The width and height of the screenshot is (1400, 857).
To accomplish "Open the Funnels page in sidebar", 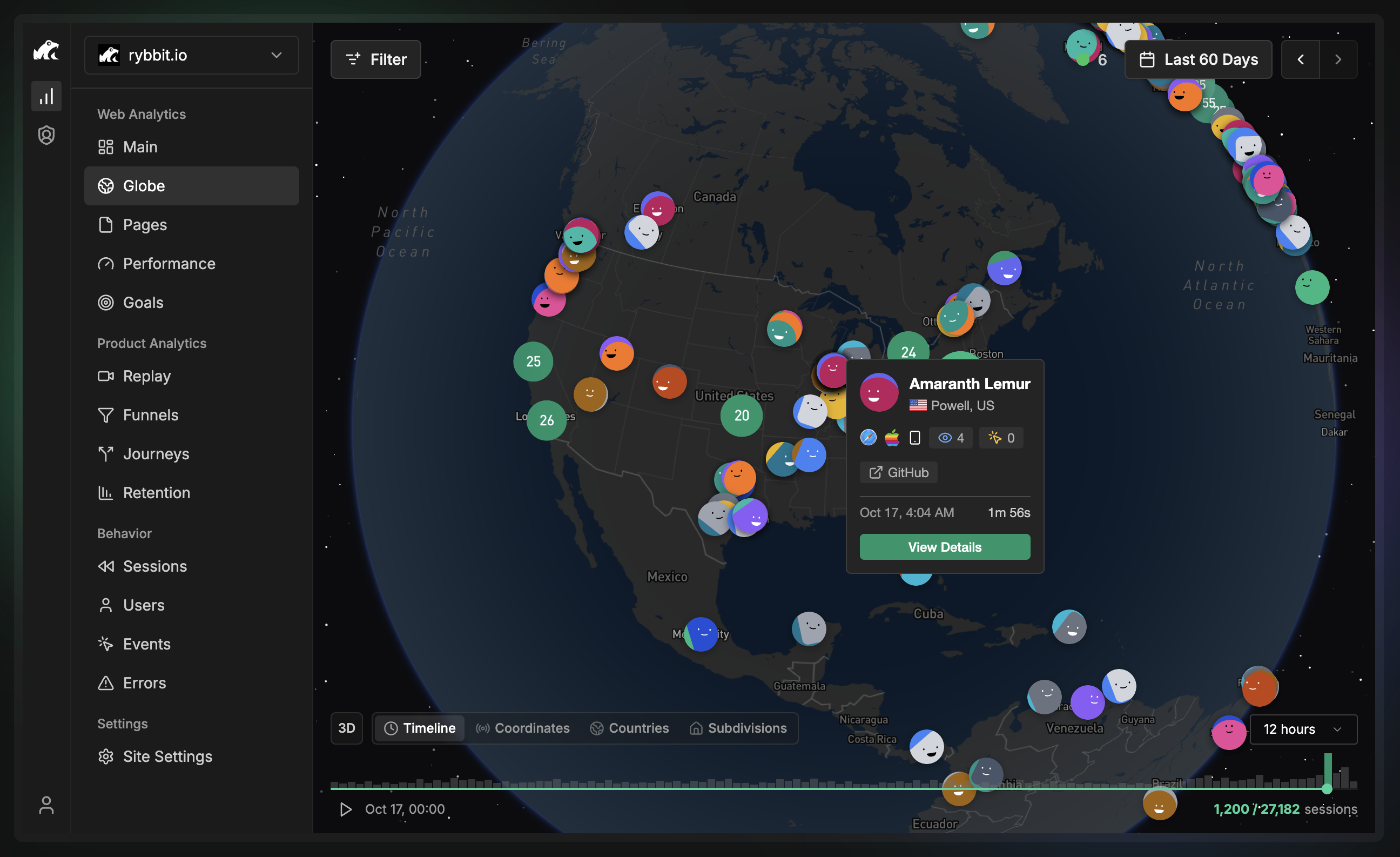I will click(x=151, y=415).
